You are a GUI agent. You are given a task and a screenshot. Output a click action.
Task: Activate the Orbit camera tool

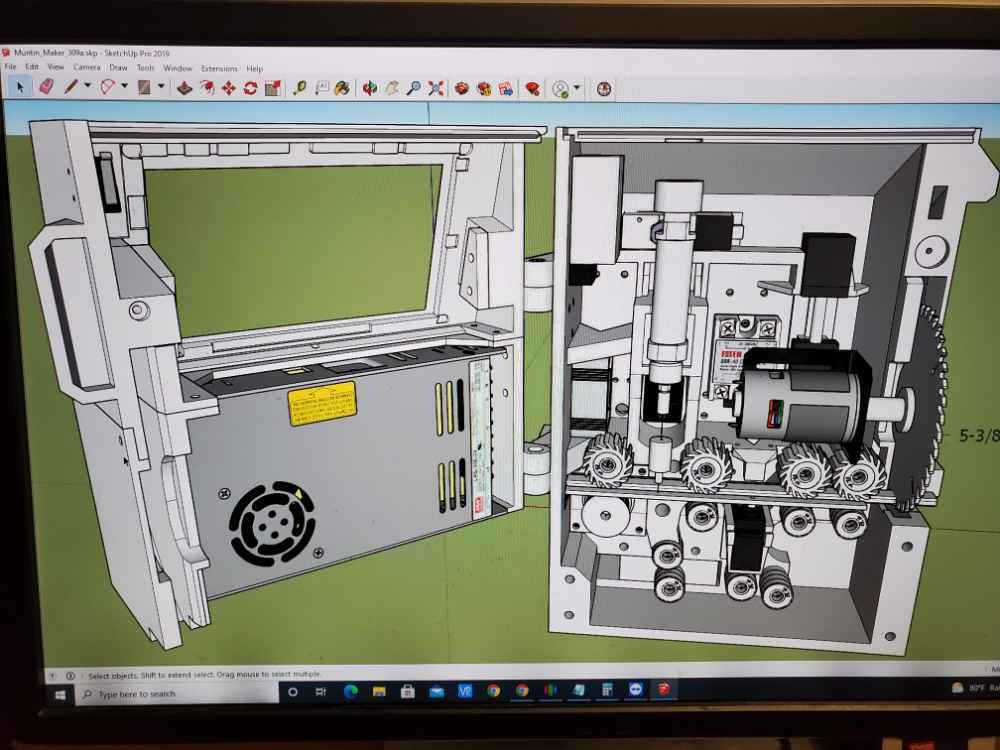(x=370, y=88)
